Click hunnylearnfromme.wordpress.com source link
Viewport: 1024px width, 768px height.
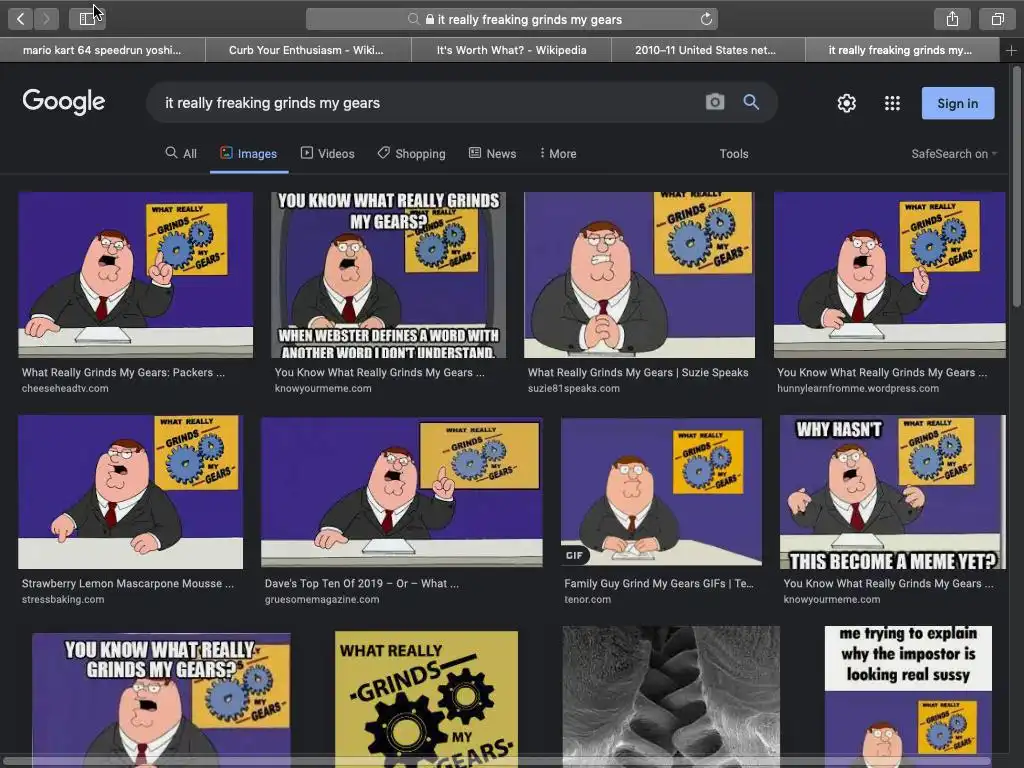coord(857,388)
